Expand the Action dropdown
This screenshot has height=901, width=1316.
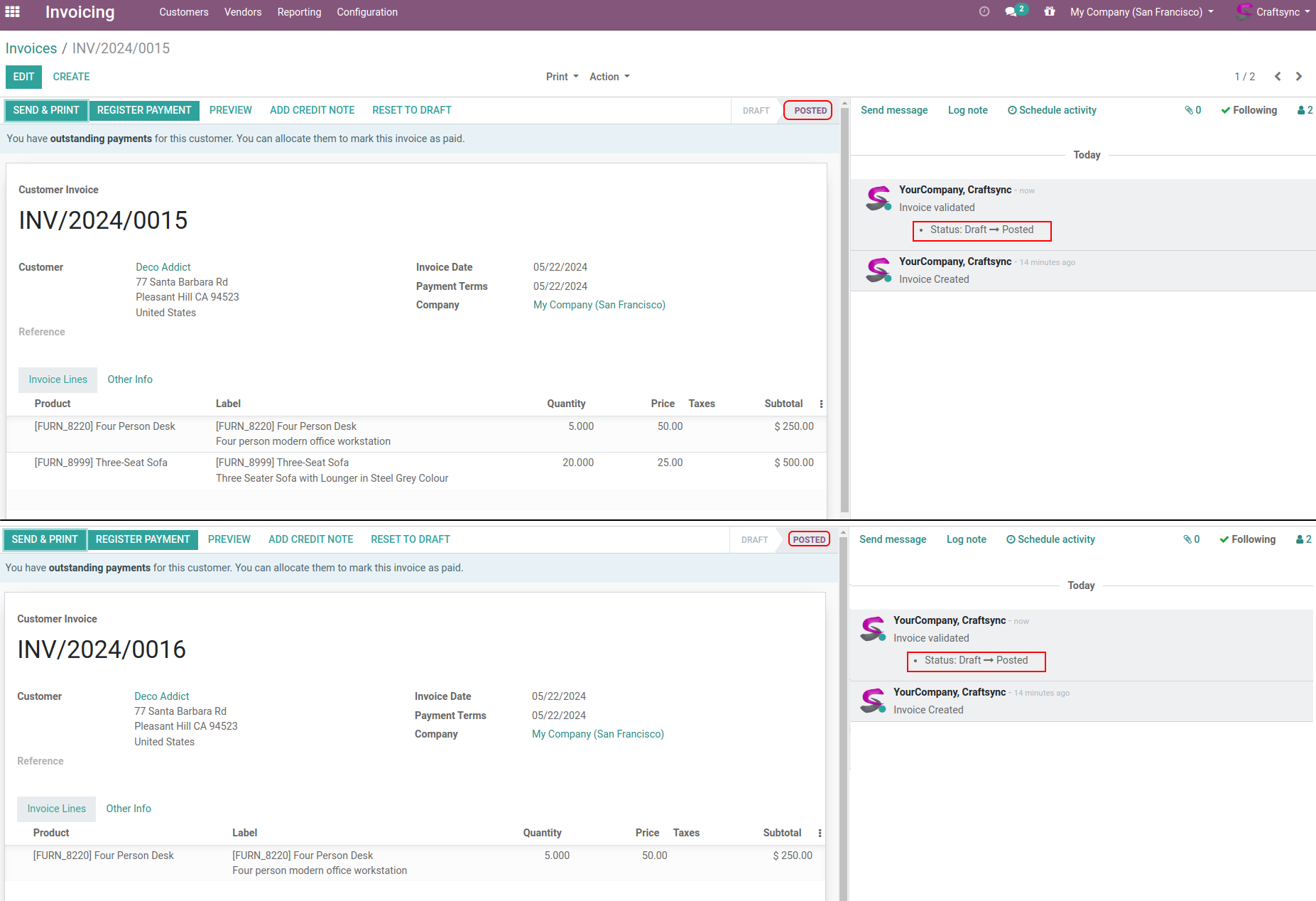609,77
